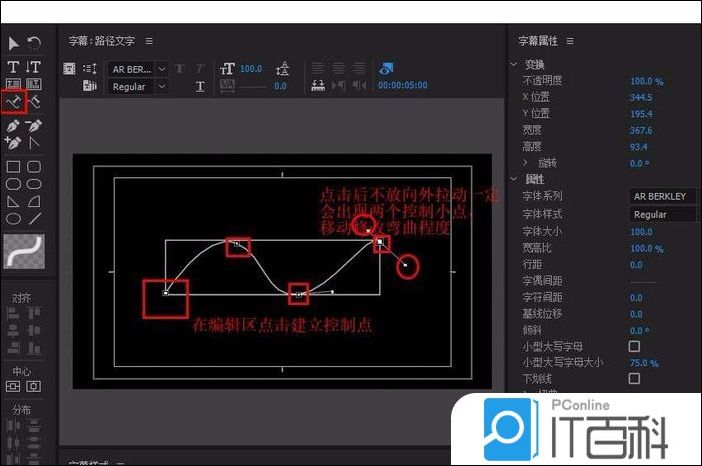Open the Roll/Crawl Options icon

point(90,68)
